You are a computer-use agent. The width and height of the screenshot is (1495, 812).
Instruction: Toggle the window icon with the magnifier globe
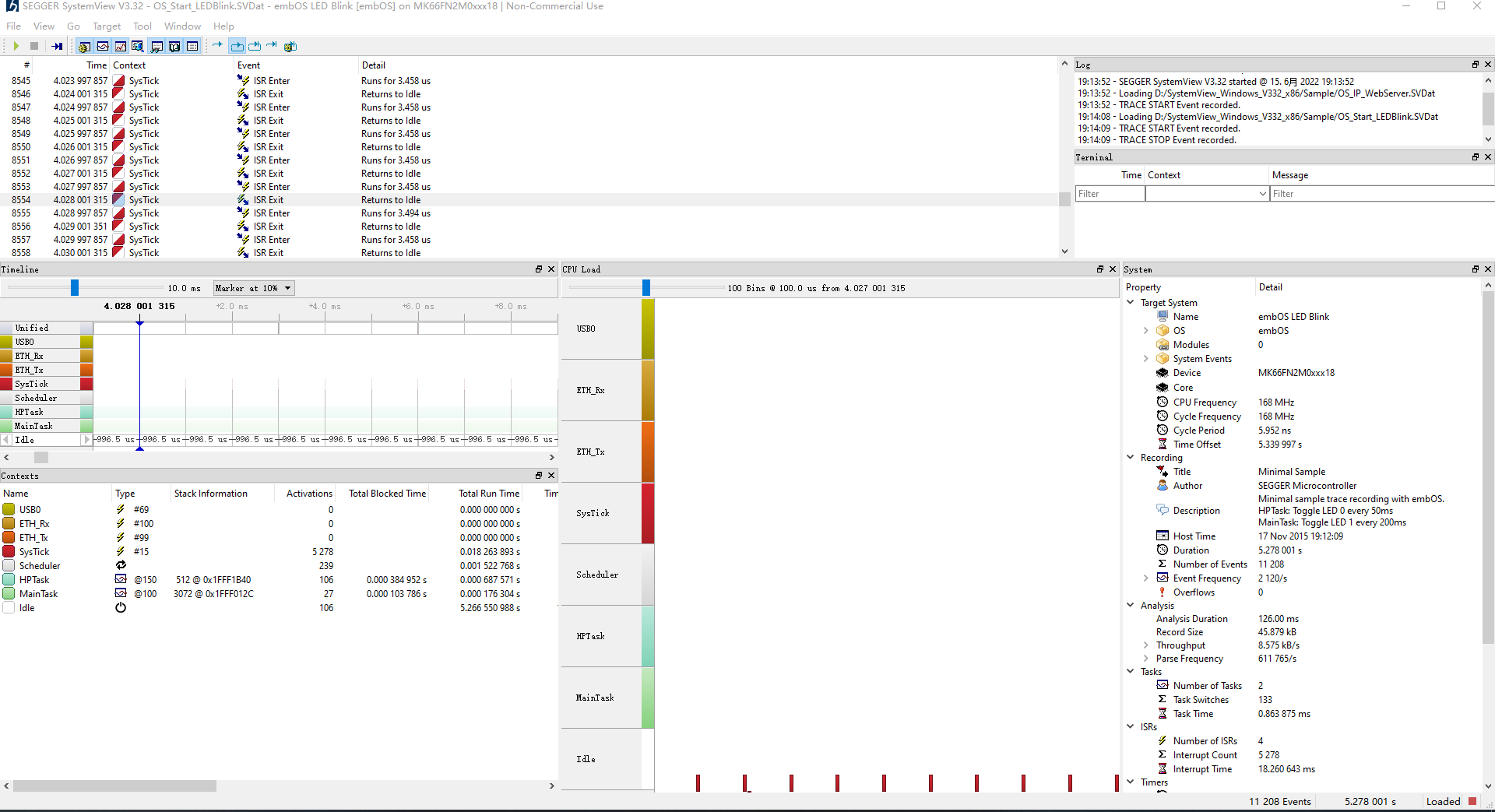coord(138,47)
